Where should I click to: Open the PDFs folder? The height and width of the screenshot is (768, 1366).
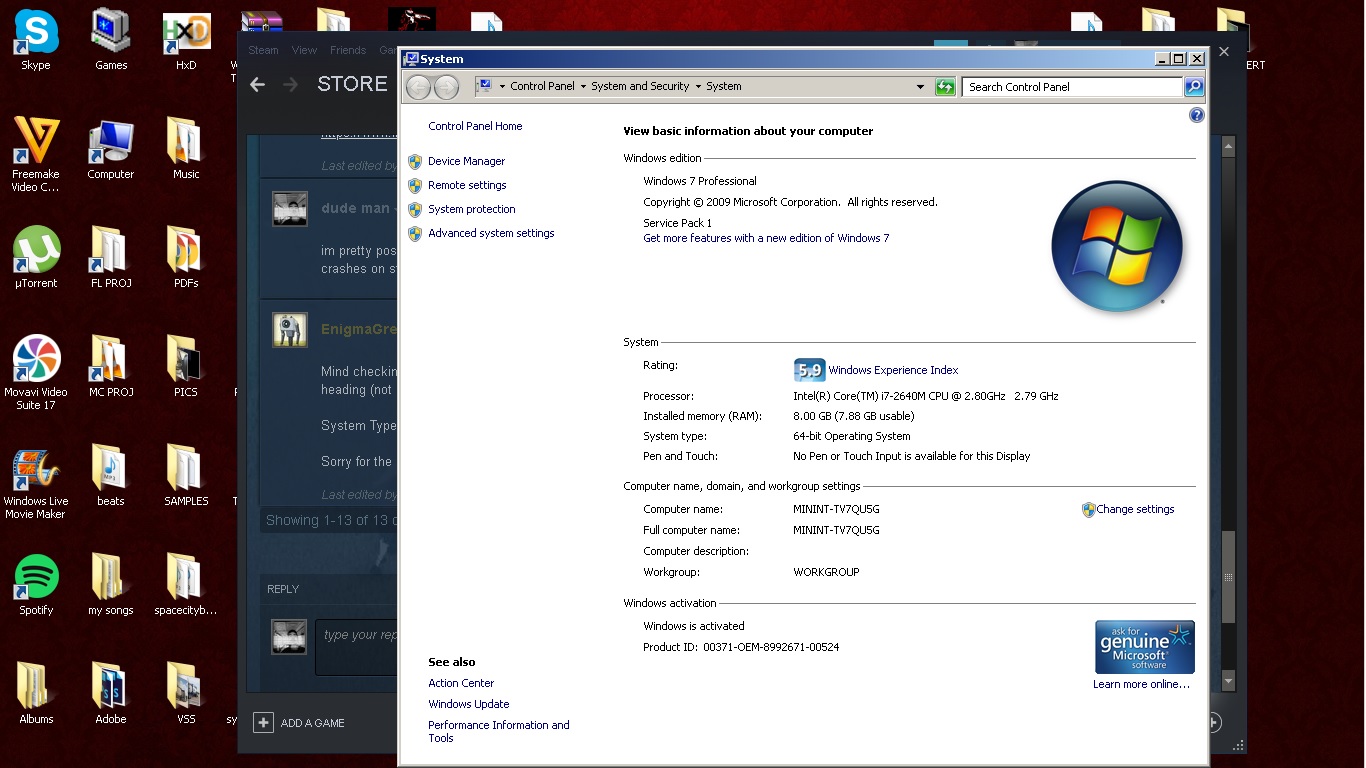coord(186,258)
